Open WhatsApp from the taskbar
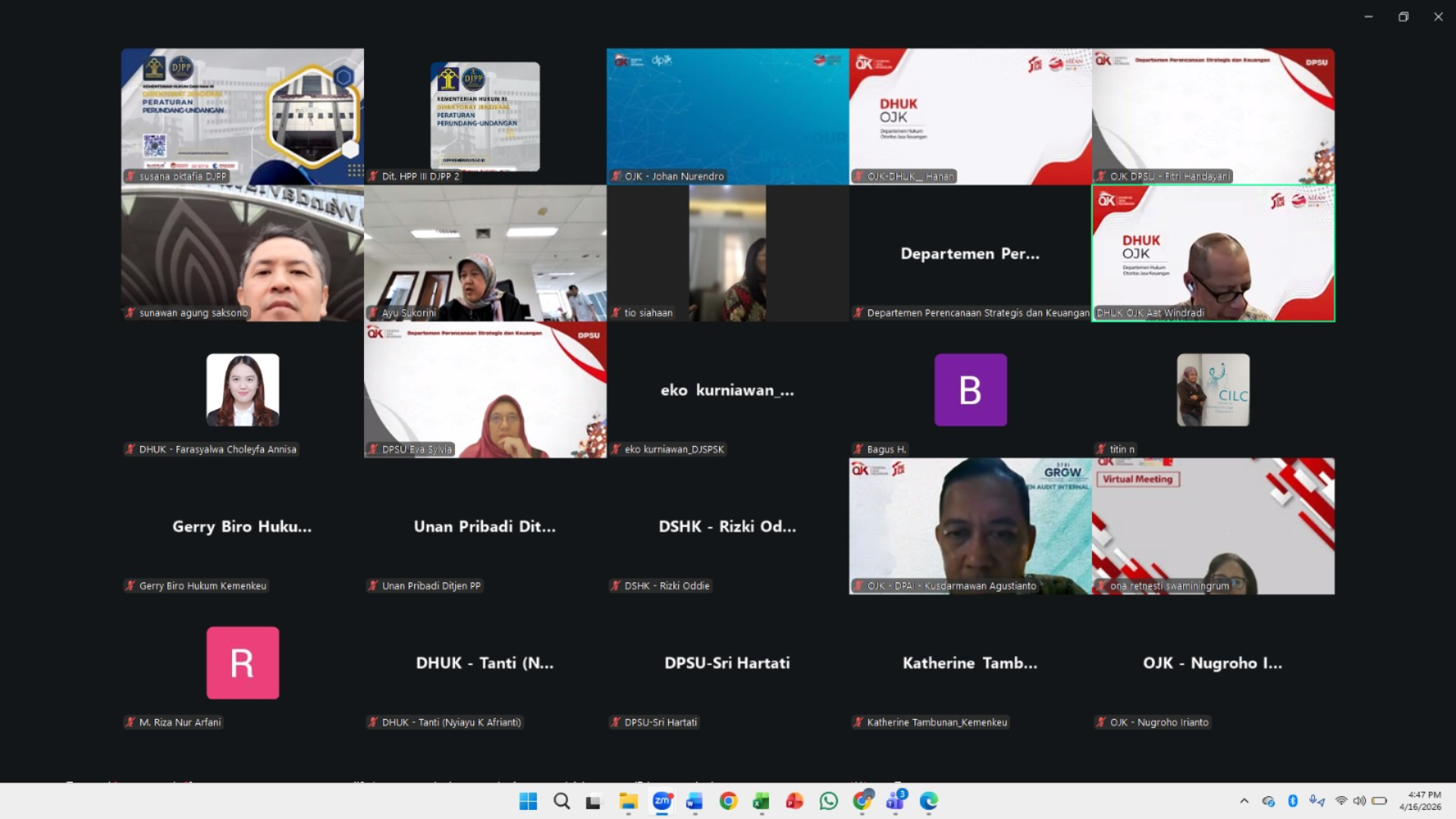The height and width of the screenshot is (819, 1456). [828, 801]
